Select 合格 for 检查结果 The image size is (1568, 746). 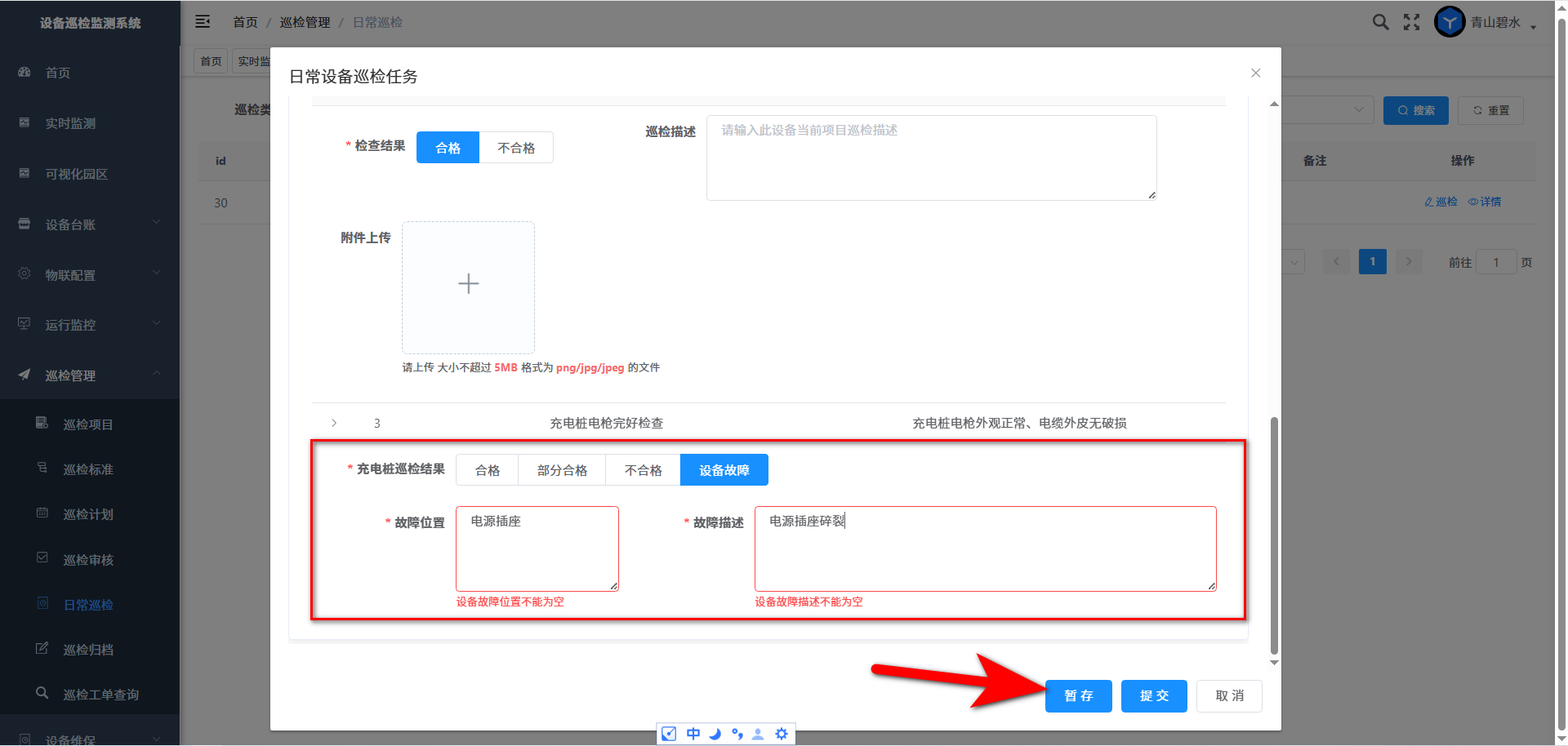[448, 148]
